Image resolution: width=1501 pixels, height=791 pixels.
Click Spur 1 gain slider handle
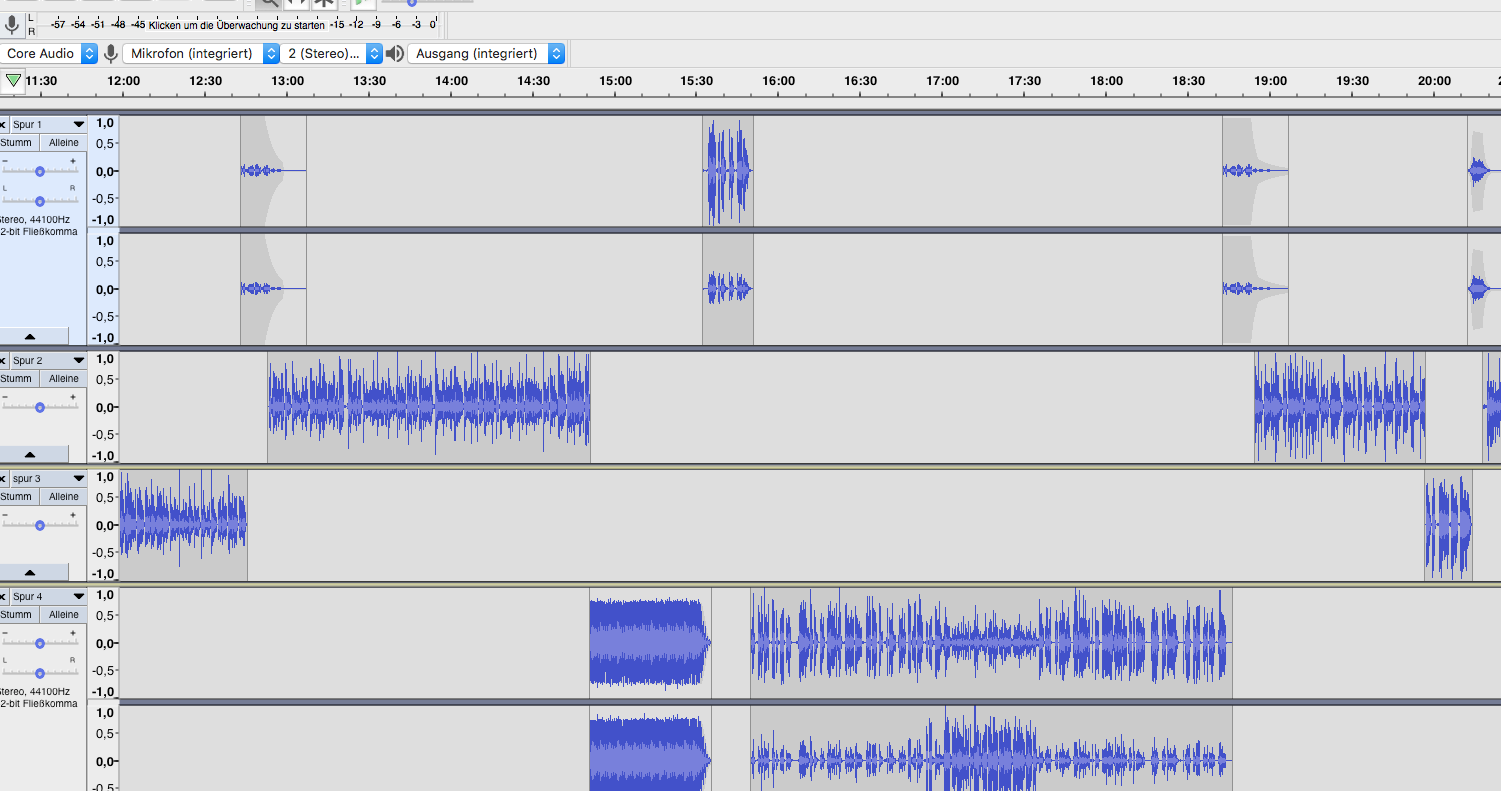coord(40,171)
